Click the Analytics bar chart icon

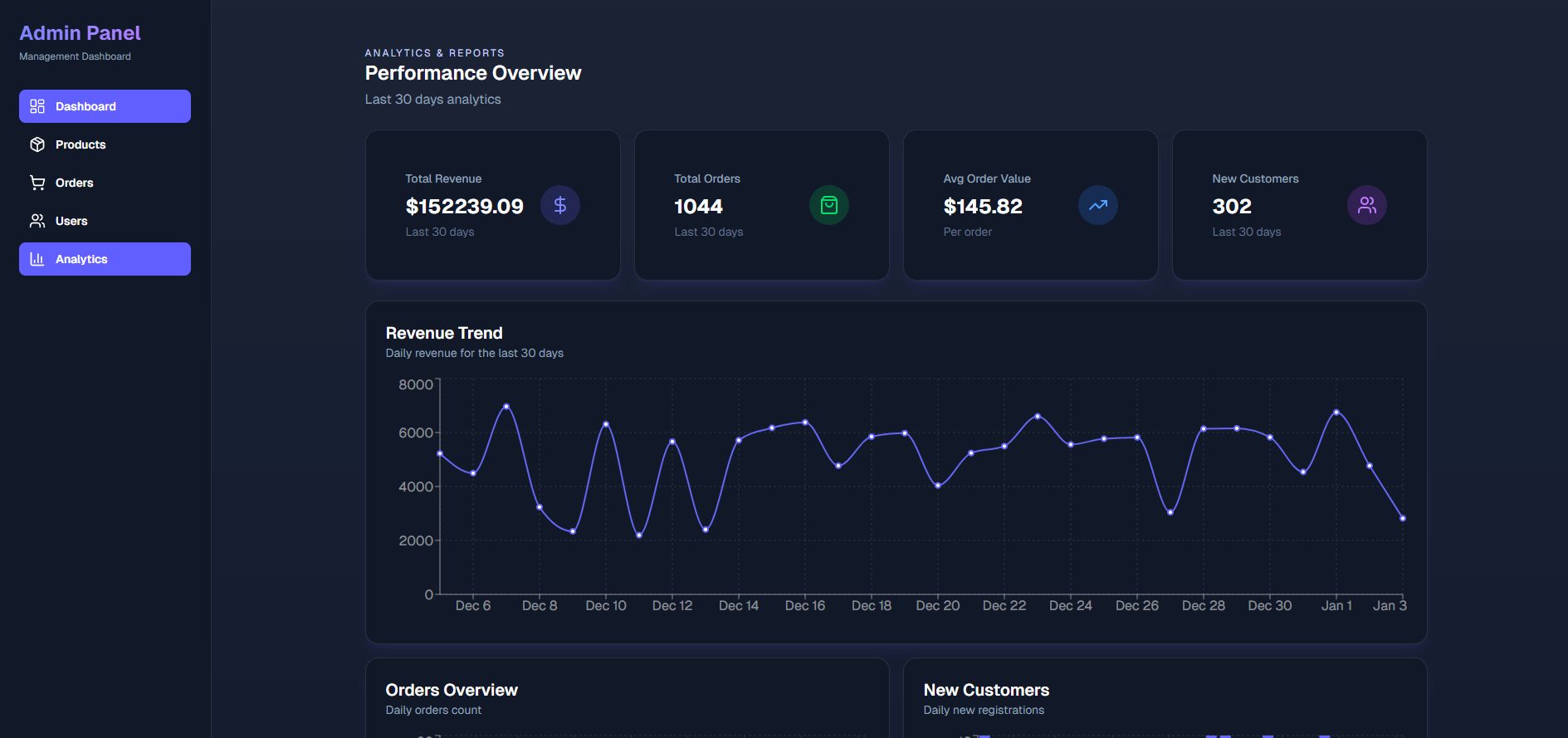[x=37, y=259]
